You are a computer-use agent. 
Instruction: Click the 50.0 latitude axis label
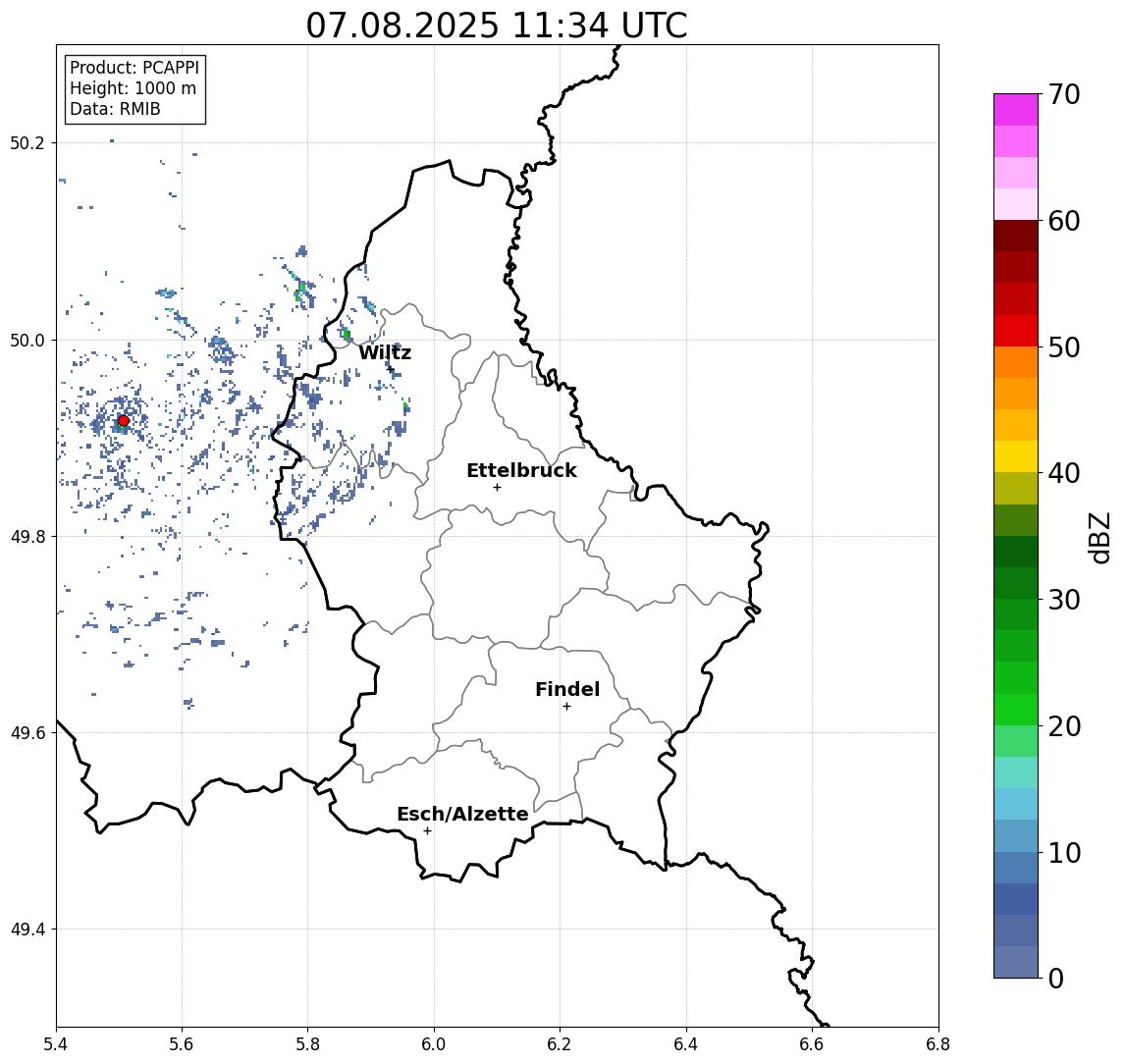[x=27, y=340]
